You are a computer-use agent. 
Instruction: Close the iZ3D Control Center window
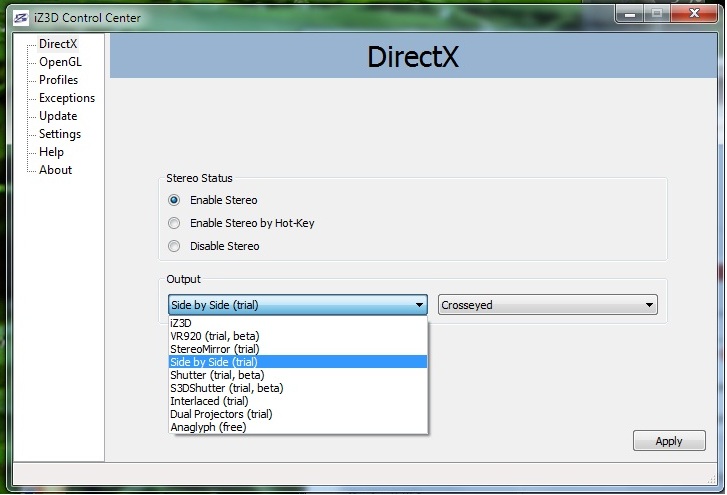click(694, 13)
